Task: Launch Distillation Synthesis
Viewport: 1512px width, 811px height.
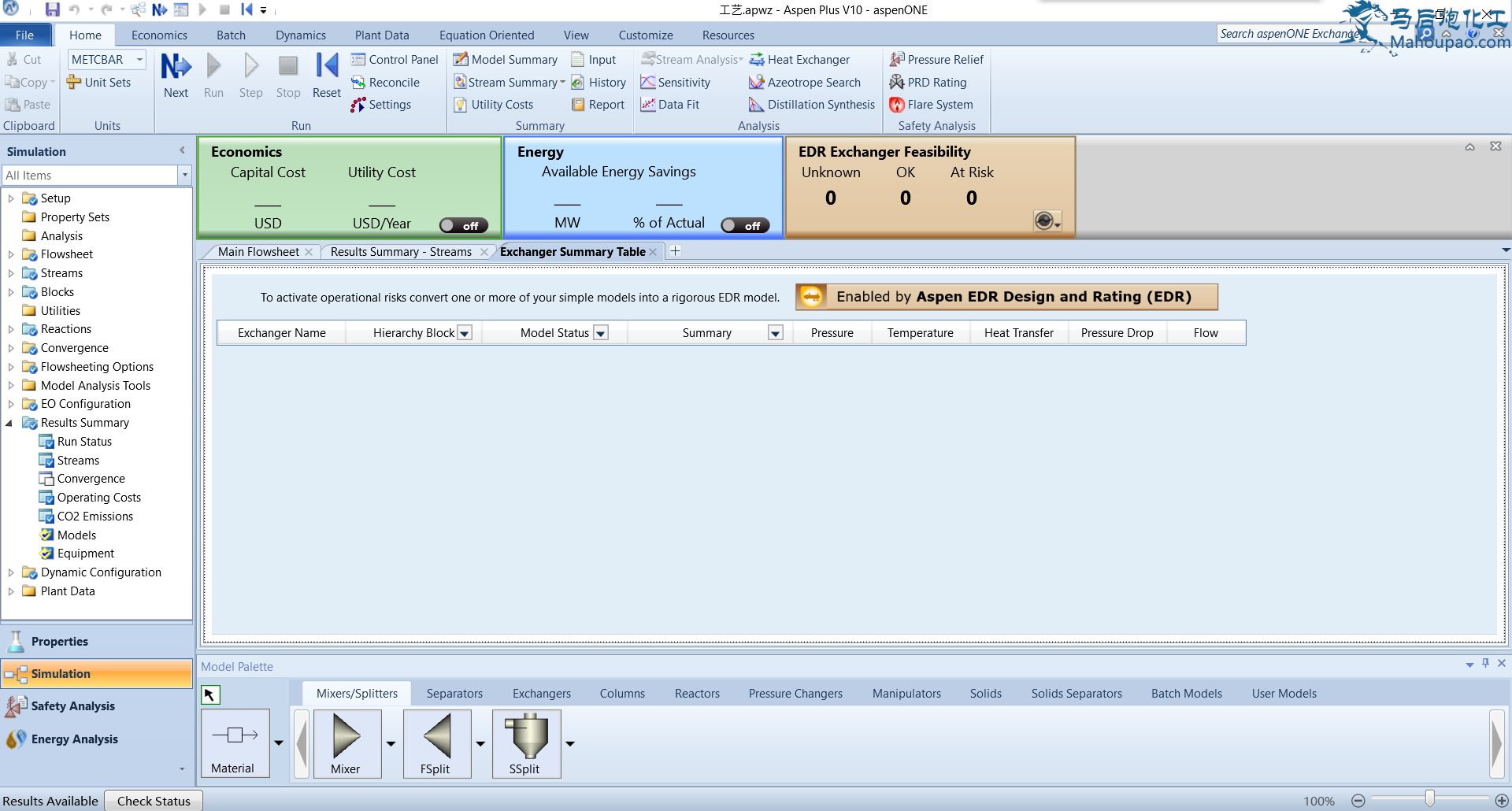Action: pos(812,105)
